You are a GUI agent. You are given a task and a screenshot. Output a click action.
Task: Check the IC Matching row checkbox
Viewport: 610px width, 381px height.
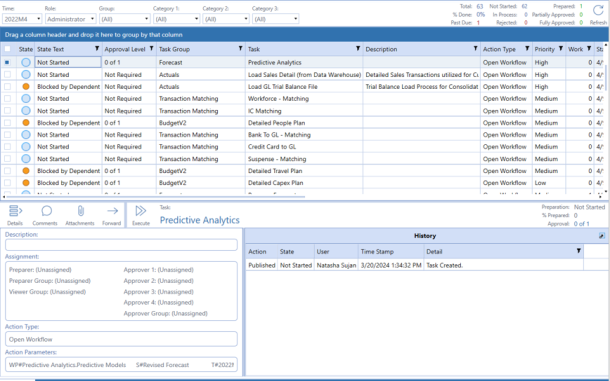[7, 111]
